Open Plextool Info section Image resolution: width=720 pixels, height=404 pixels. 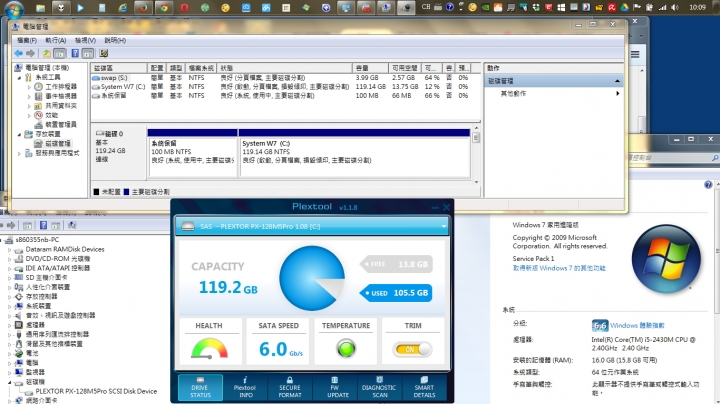click(245, 388)
